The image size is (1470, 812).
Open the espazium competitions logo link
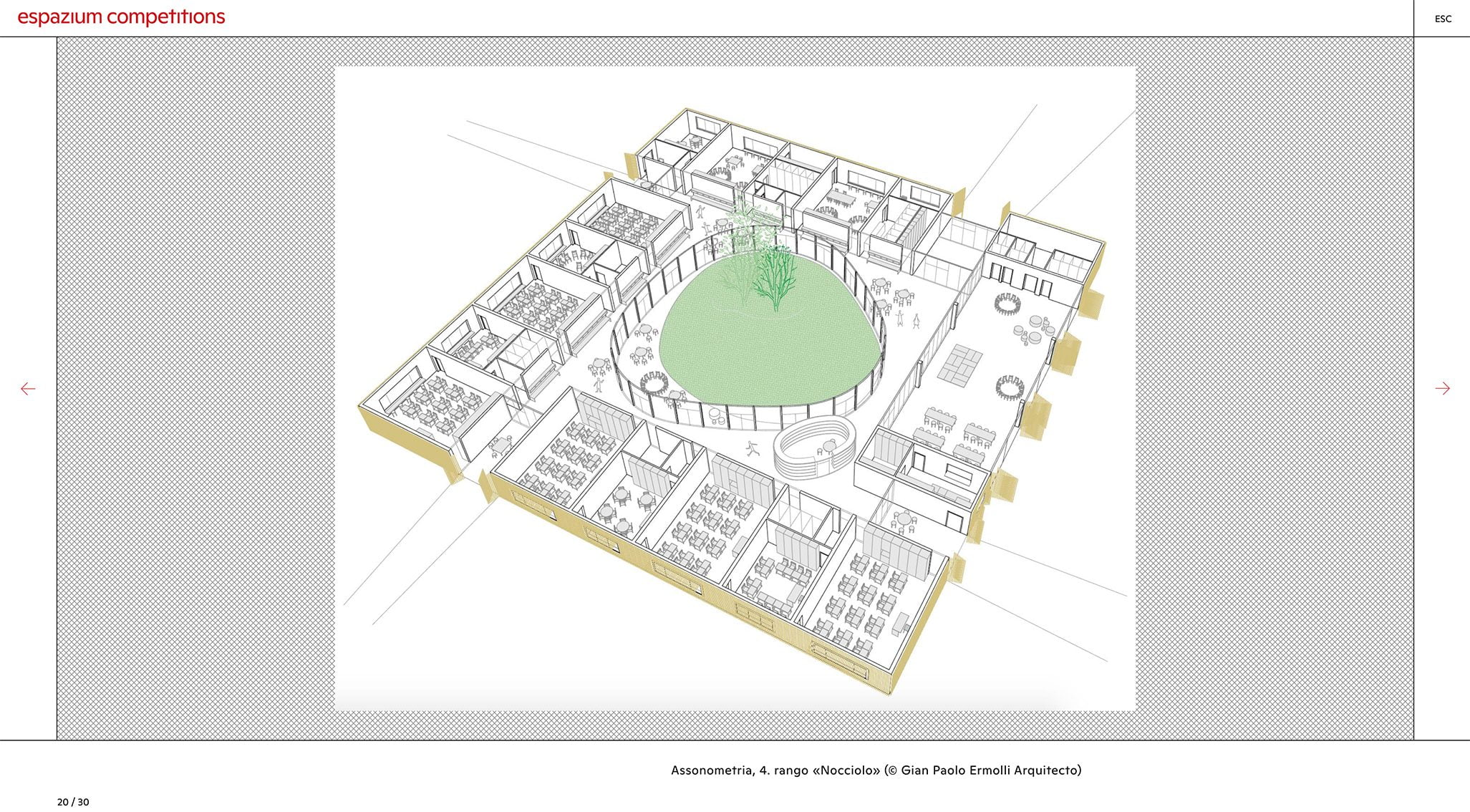[121, 17]
